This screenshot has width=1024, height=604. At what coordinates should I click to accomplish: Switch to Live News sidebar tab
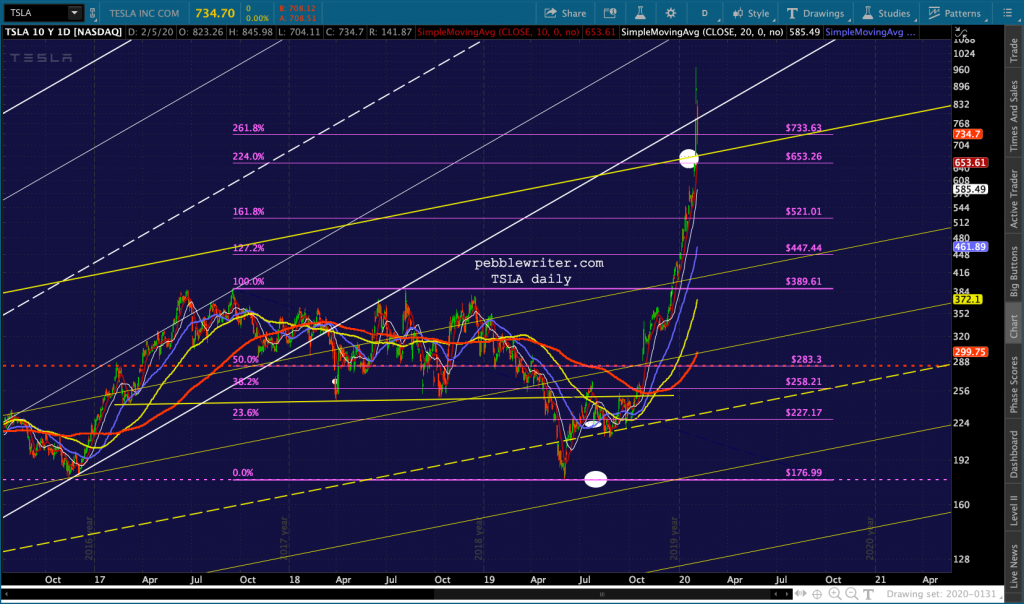click(x=1014, y=566)
